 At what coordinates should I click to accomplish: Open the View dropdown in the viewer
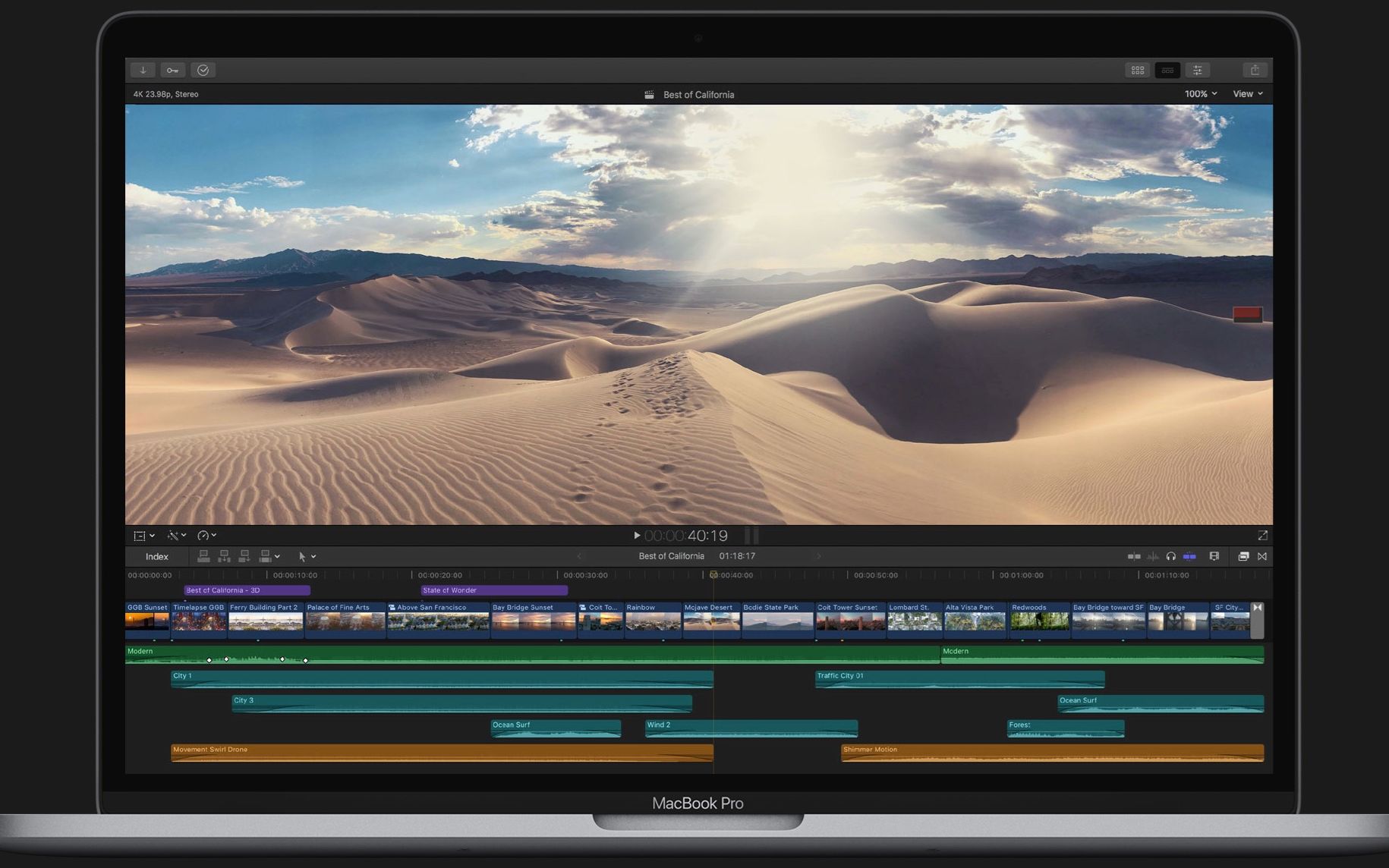point(1246,94)
